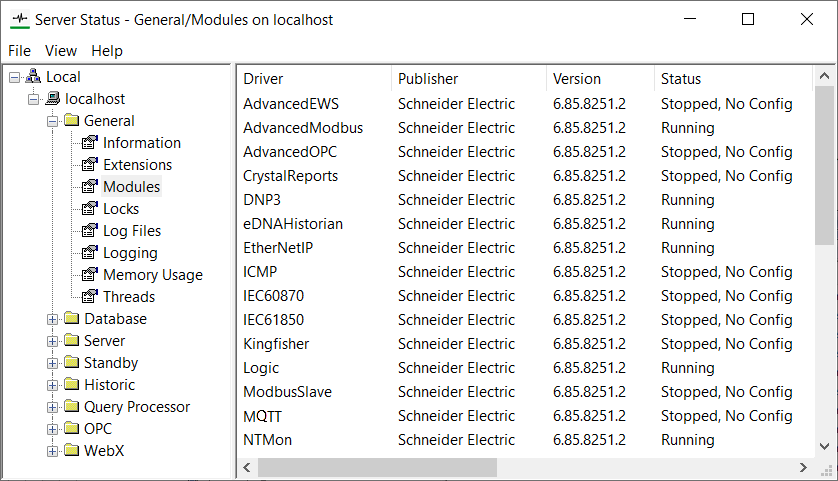Click the Threads page icon
The image size is (838, 481).
pos(90,297)
